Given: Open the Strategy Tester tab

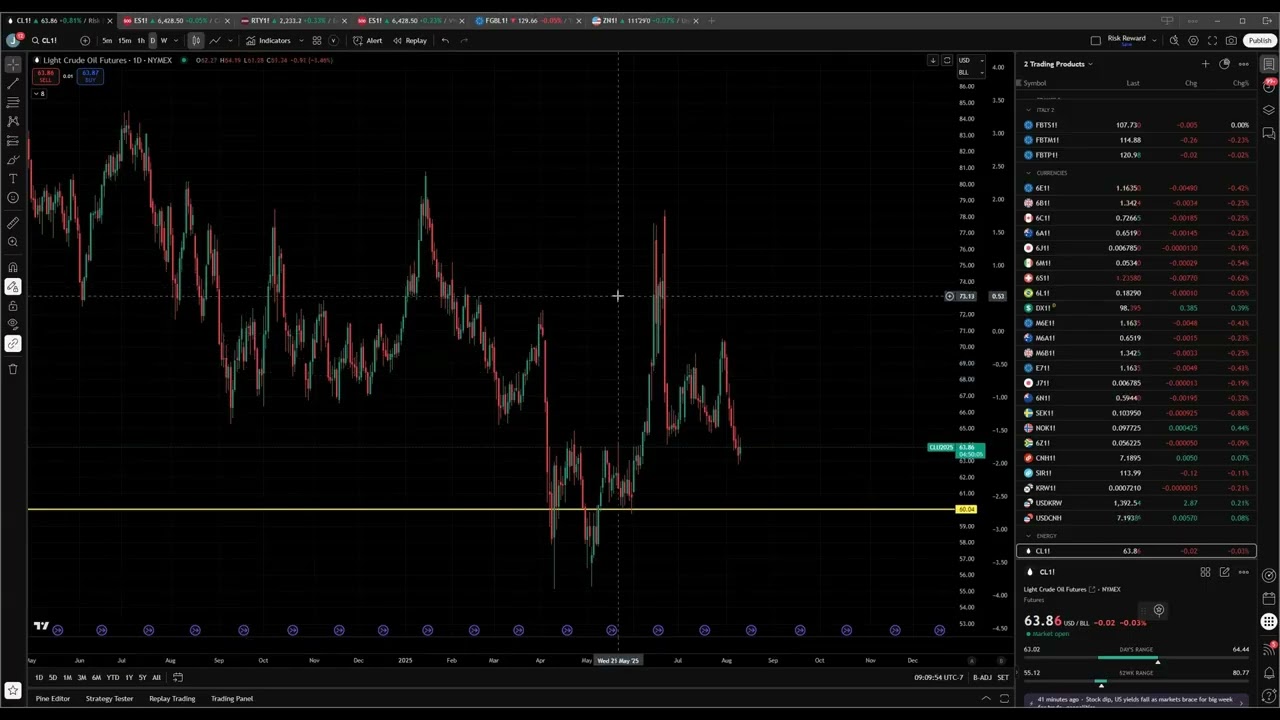Looking at the screenshot, I should 109,699.
